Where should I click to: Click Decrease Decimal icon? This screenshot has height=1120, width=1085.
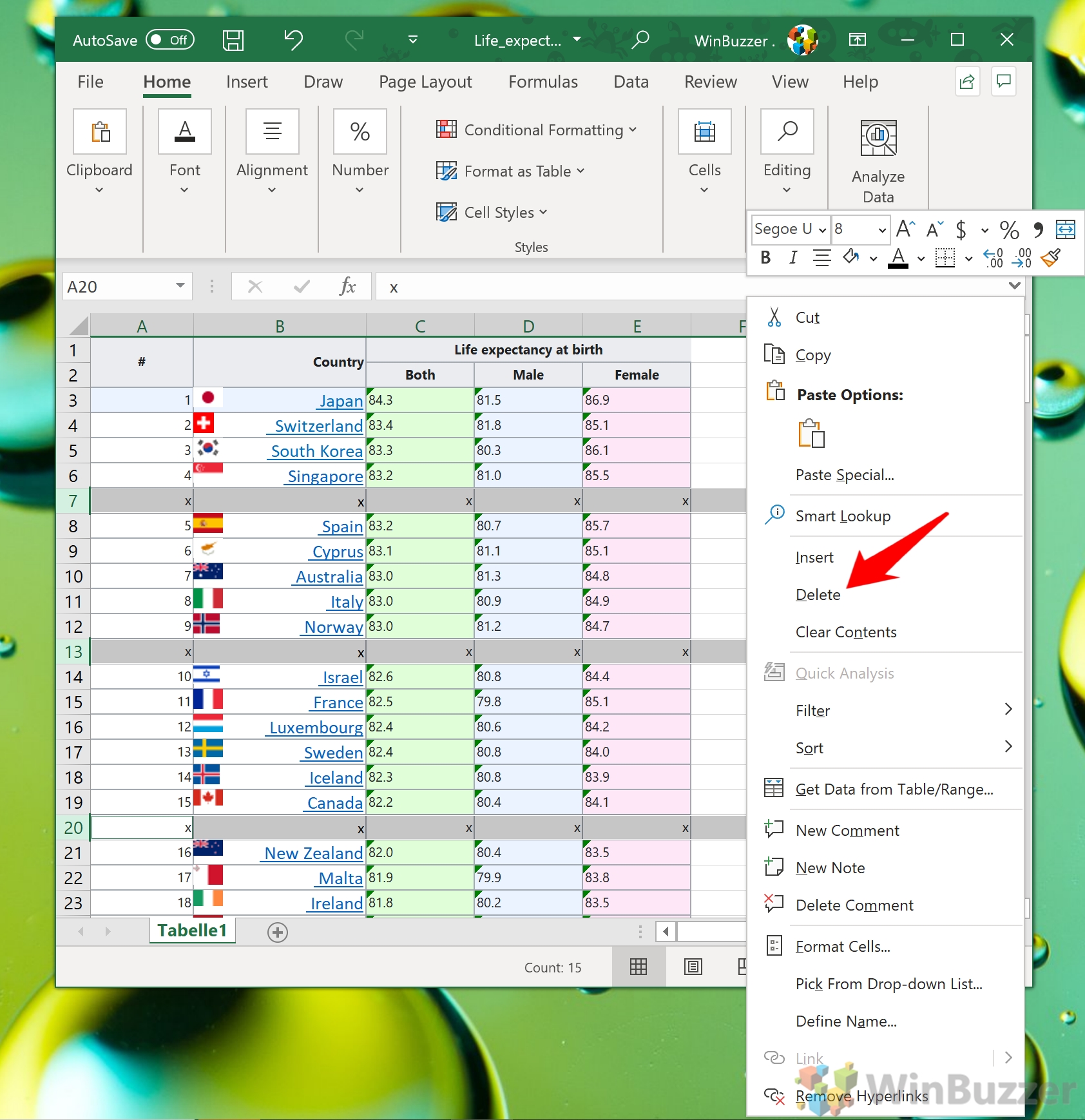click(1021, 258)
